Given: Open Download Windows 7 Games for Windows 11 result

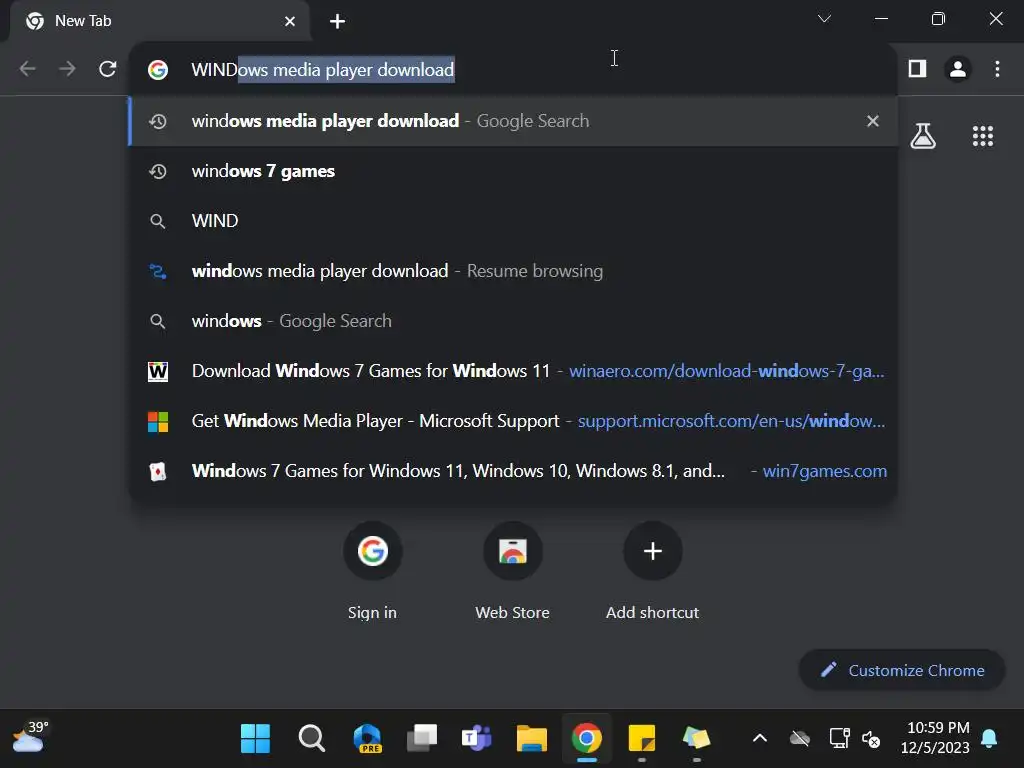Looking at the screenshot, I should coord(513,371).
